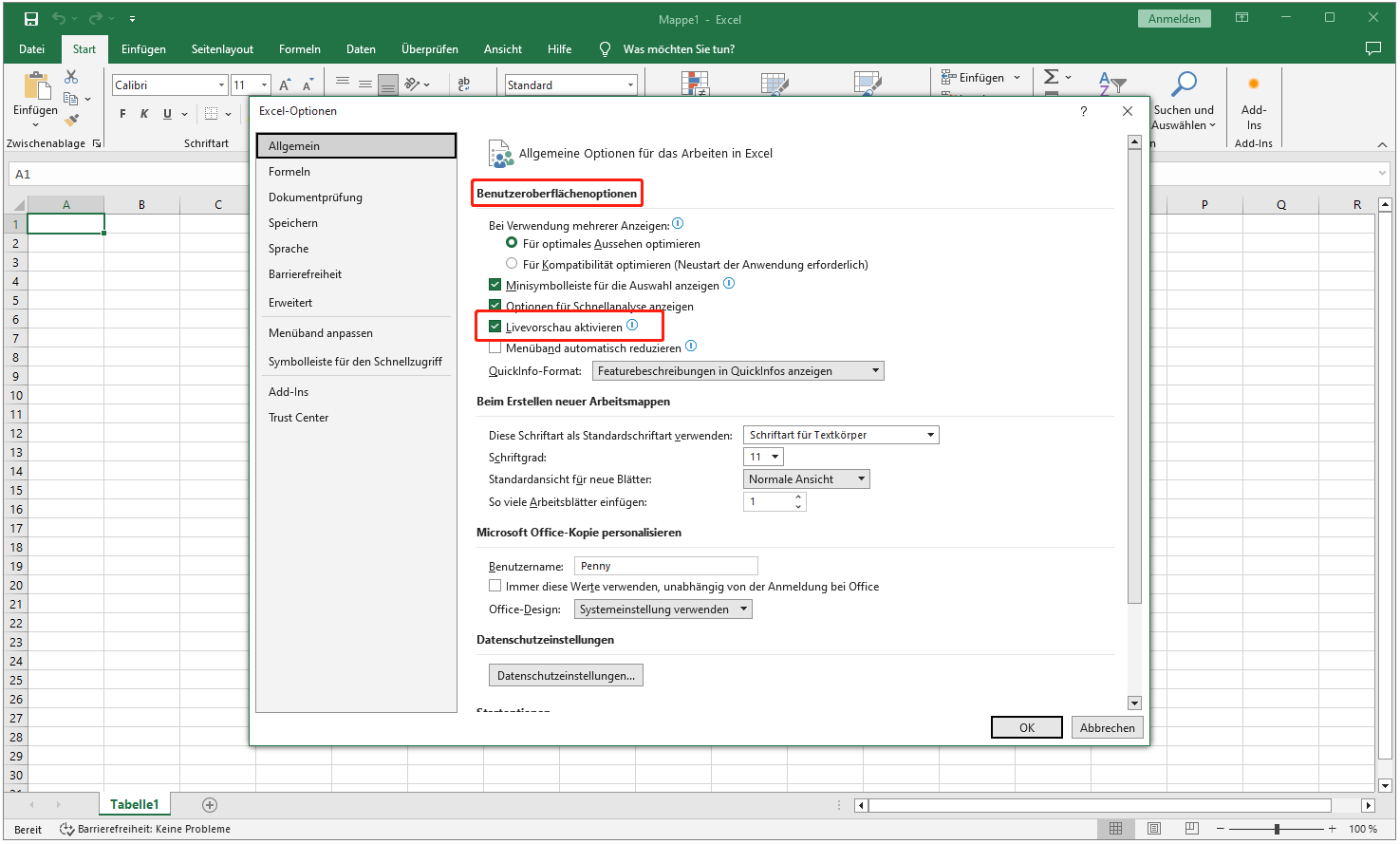Select Für Kompatibilität optimieren radio button
Screen dimensions: 1400x844
coord(512,264)
